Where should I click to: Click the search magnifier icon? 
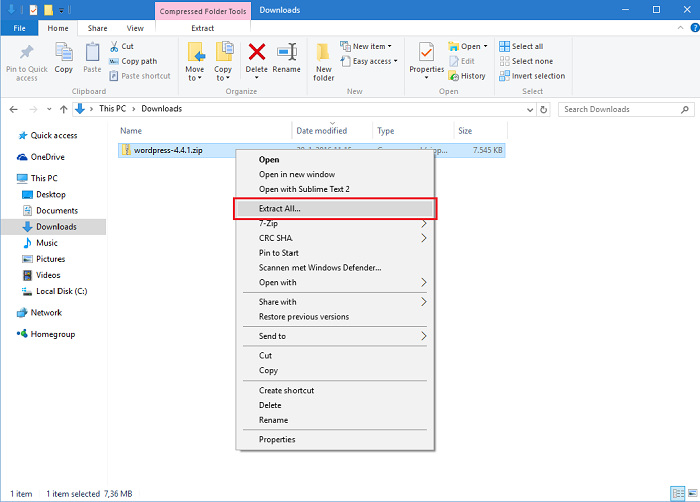click(685, 109)
